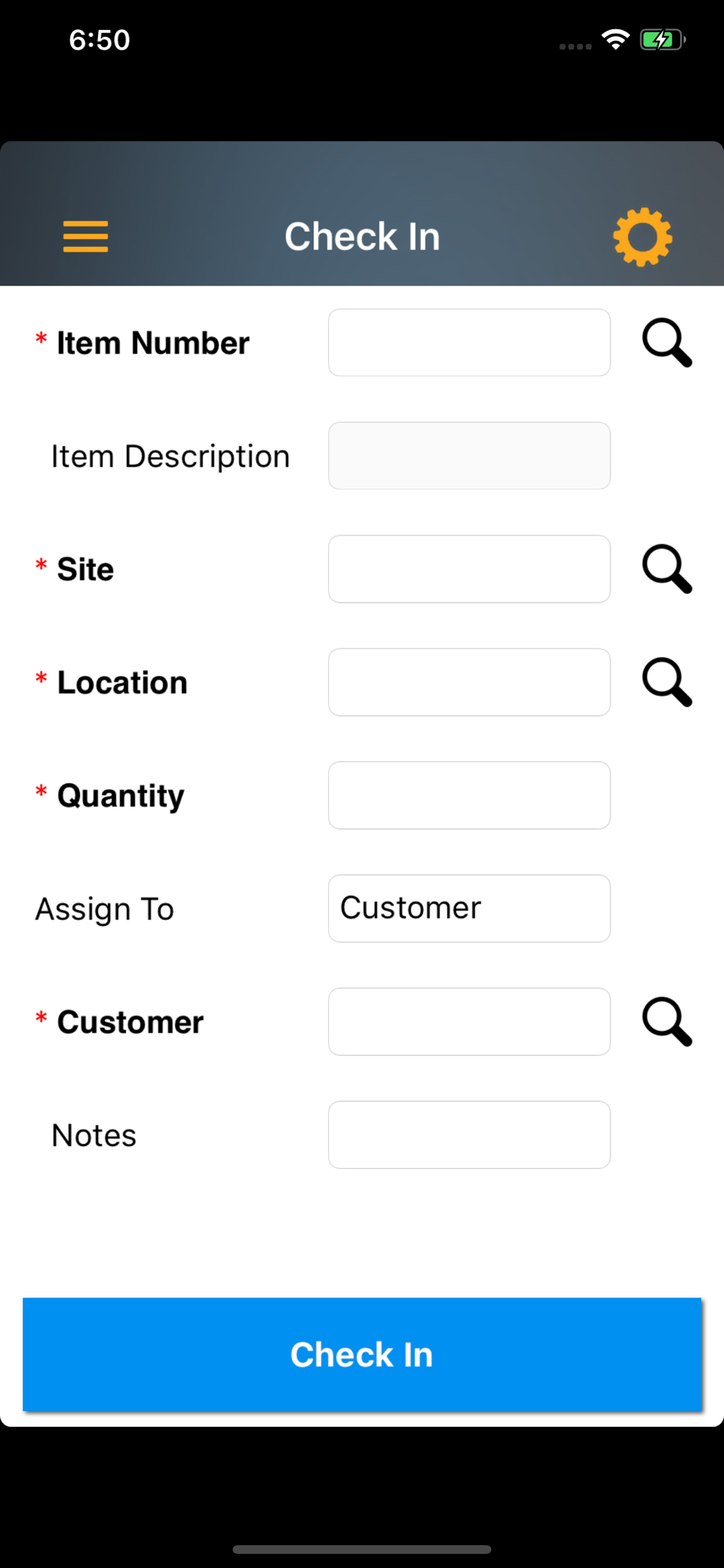Open the Assign To dropdown showing Customer

pos(469,909)
